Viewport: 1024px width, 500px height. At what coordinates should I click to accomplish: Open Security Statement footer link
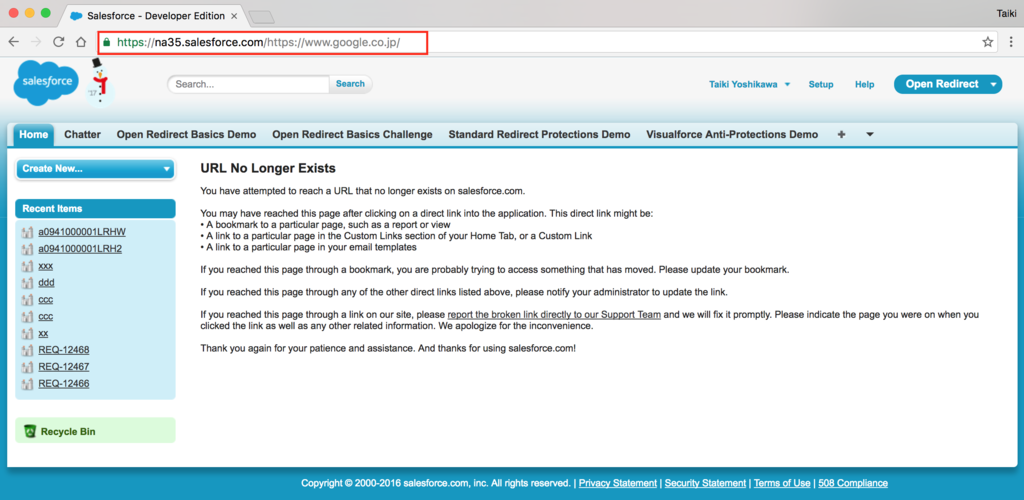click(705, 483)
